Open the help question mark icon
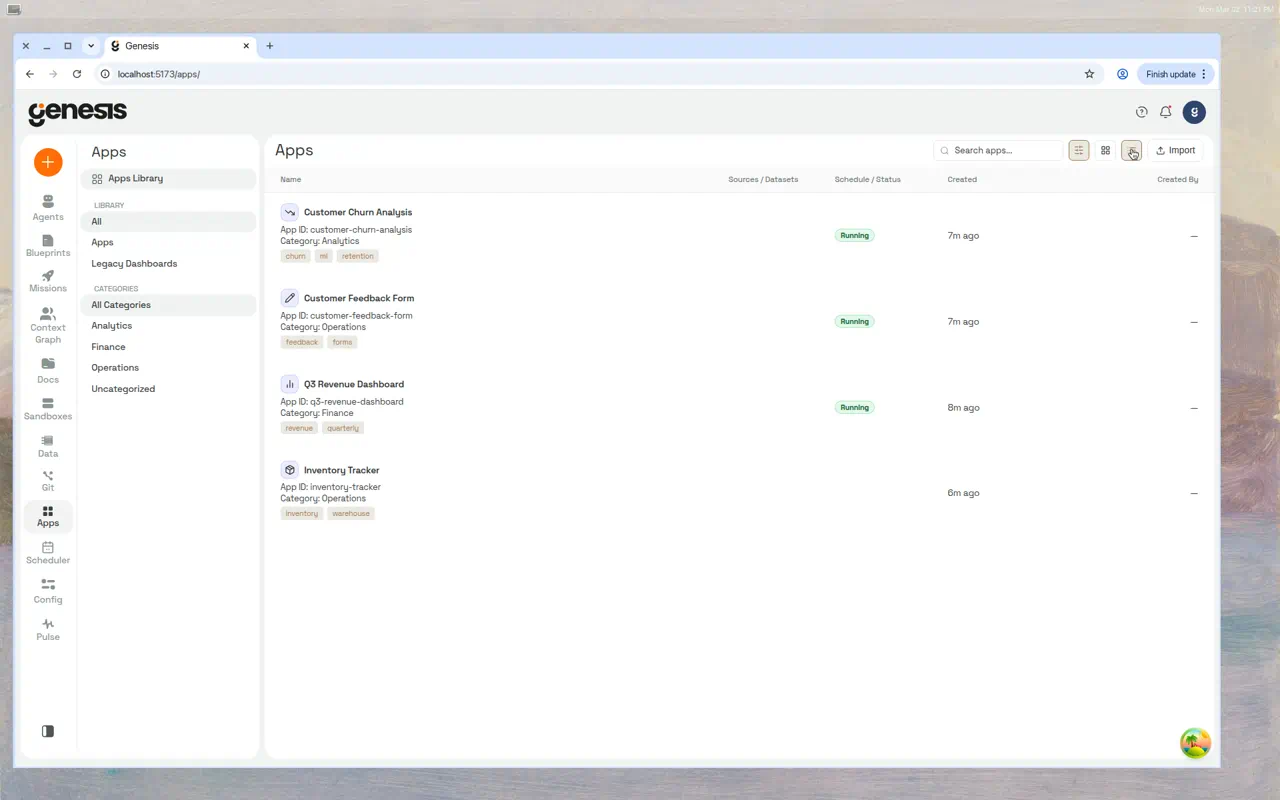 1142,112
